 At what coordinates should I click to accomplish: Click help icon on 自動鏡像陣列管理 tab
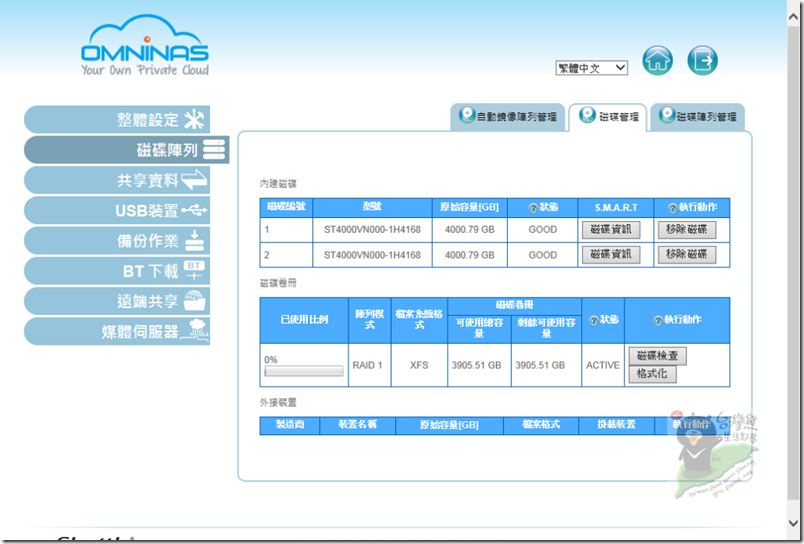(x=467, y=114)
